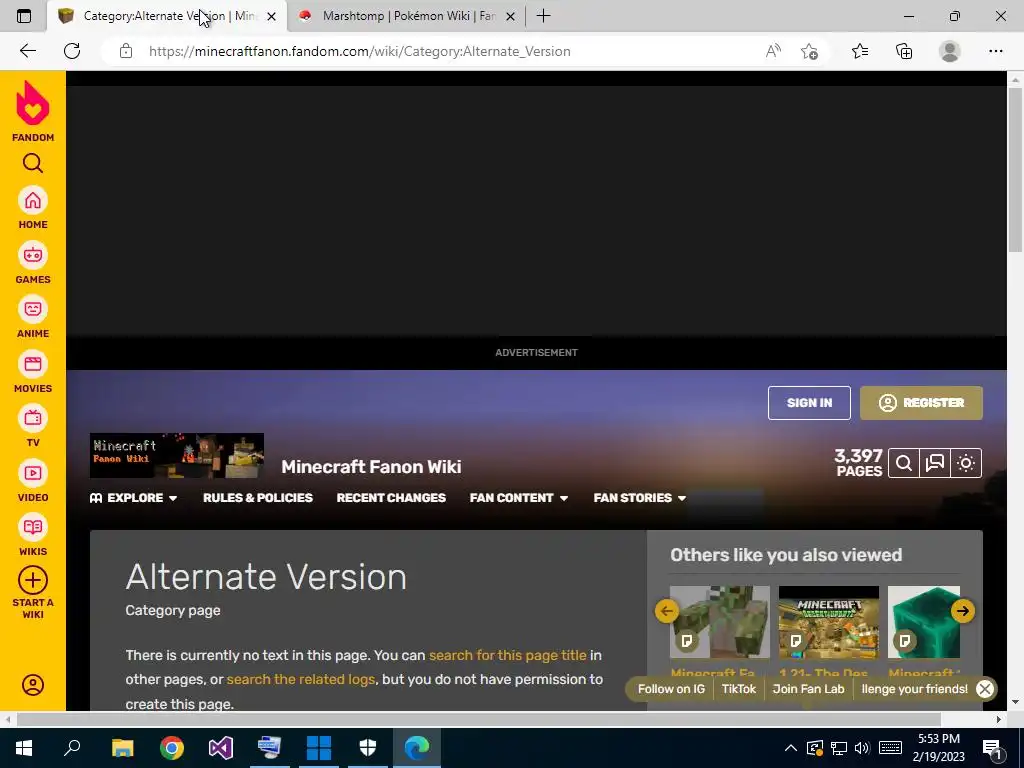Expand the Explore dropdown menu
Screen dimensions: 1024x768
[134, 498]
